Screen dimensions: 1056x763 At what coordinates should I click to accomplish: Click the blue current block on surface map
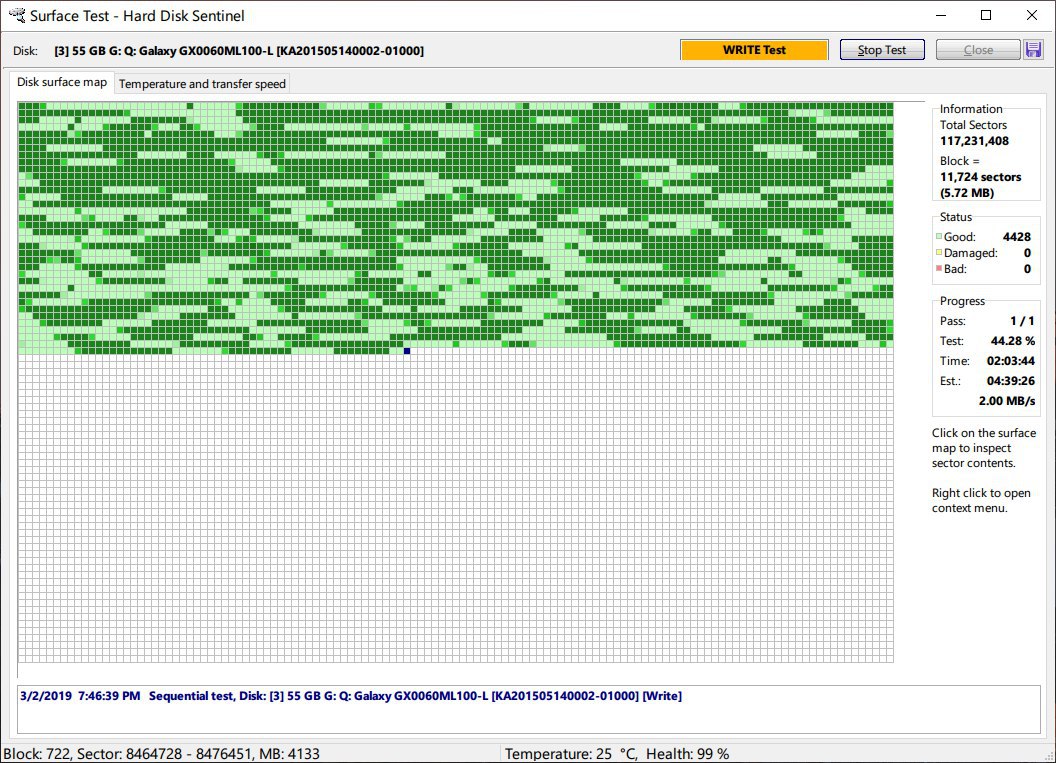[407, 351]
